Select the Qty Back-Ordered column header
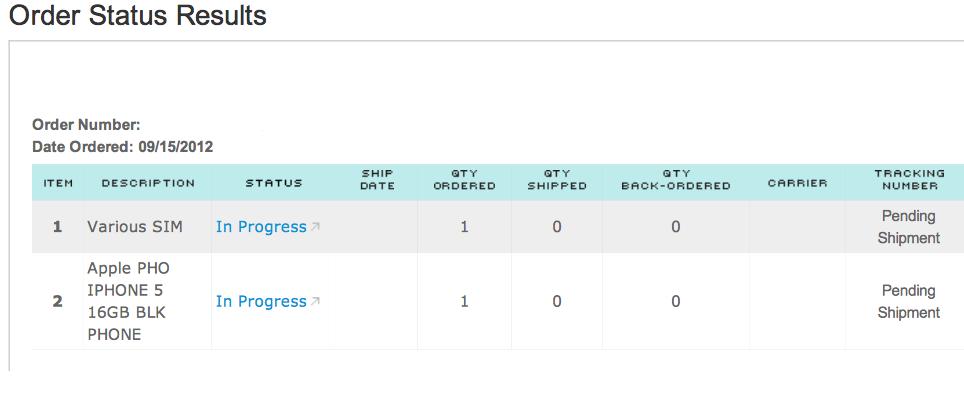This screenshot has width=964, height=401. click(x=676, y=180)
